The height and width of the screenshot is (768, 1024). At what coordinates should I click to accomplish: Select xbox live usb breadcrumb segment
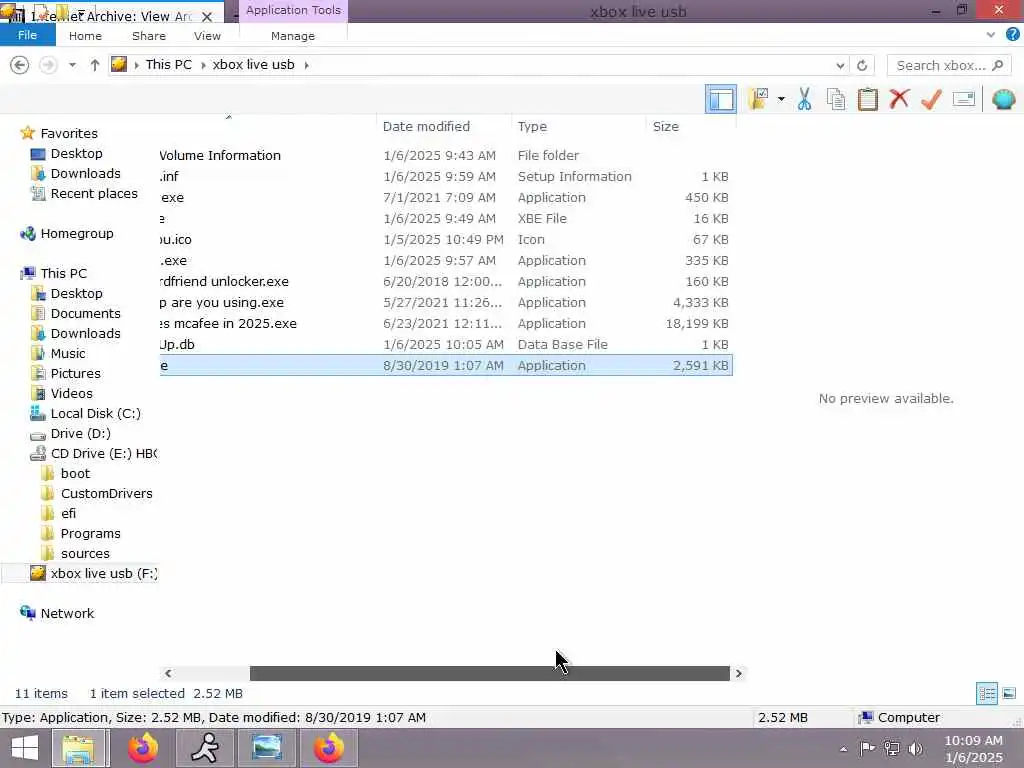(253, 65)
